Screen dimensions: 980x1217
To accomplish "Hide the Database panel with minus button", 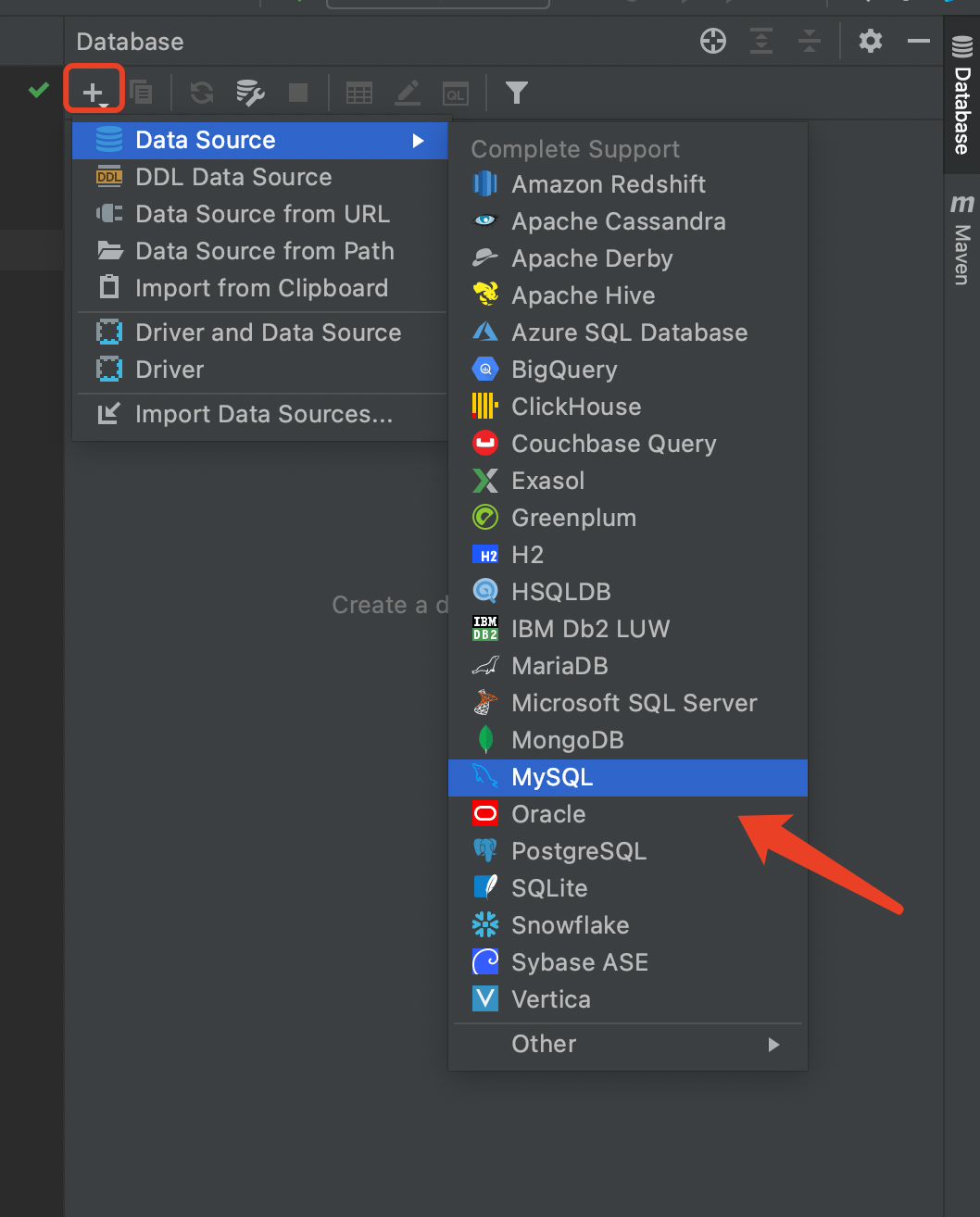I will (x=919, y=41).
